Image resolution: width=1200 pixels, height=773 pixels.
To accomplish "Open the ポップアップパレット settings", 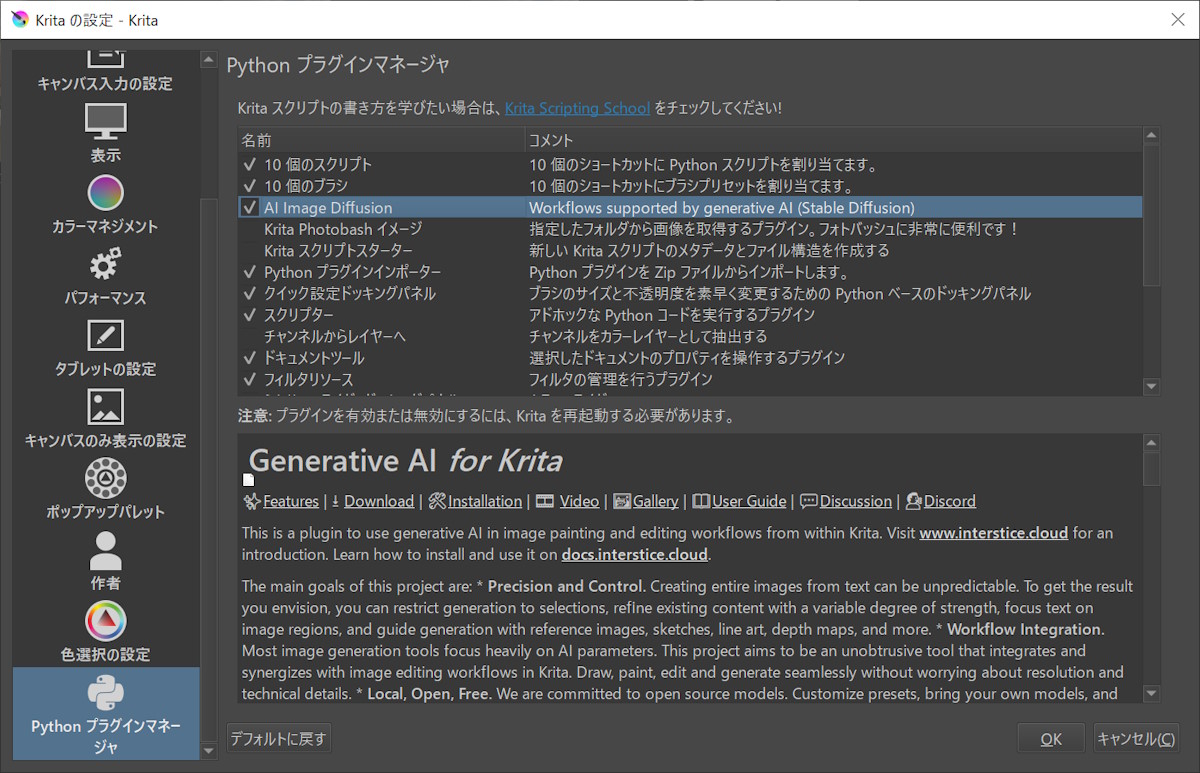I will (x=105, y=490).
